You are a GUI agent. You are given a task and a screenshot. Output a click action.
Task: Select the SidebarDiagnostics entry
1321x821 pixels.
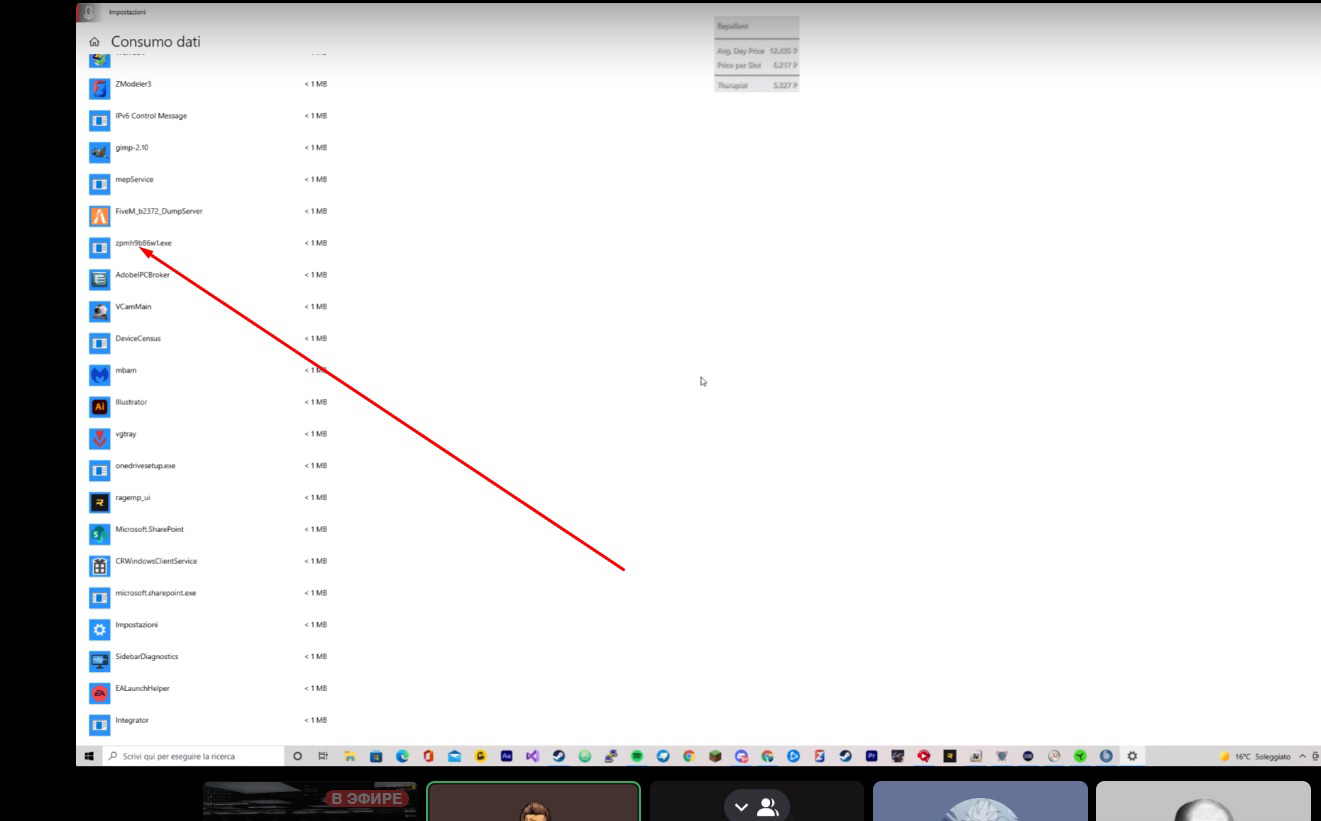pos(146,657)
